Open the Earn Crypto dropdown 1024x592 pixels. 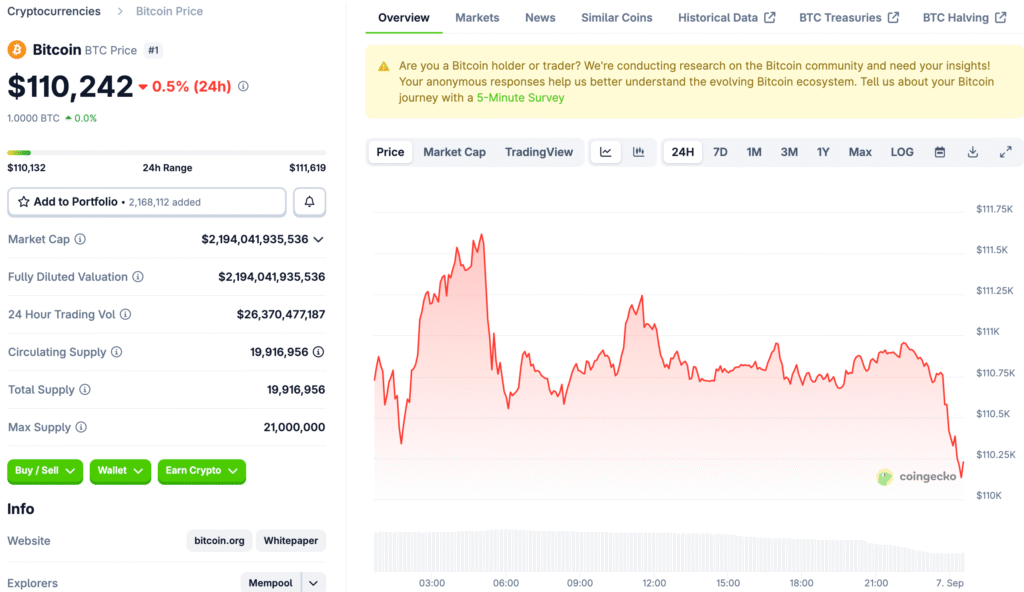[x=202, y=471]
